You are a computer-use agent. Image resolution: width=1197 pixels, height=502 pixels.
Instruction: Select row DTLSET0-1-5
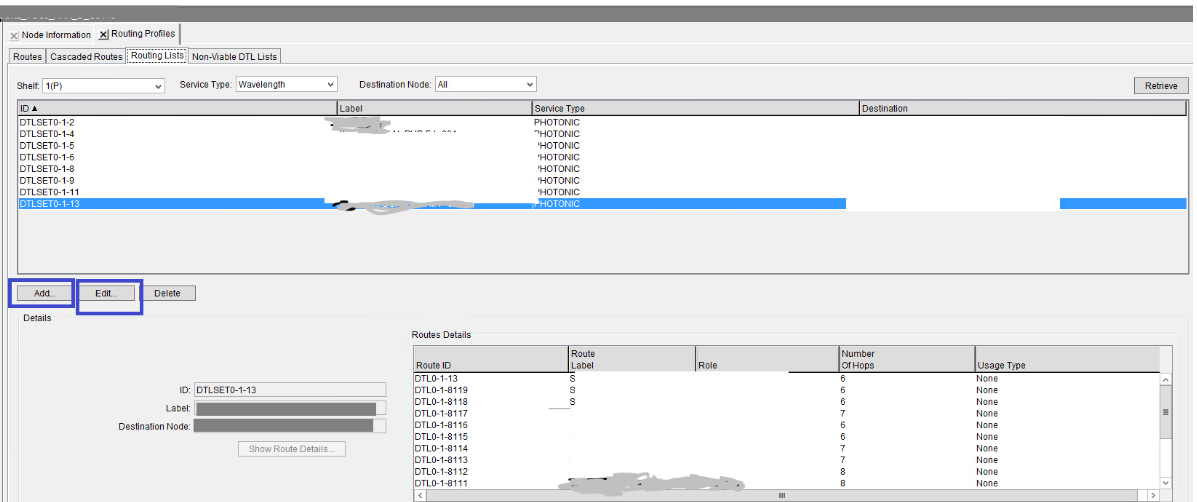(x=602, y=145)
